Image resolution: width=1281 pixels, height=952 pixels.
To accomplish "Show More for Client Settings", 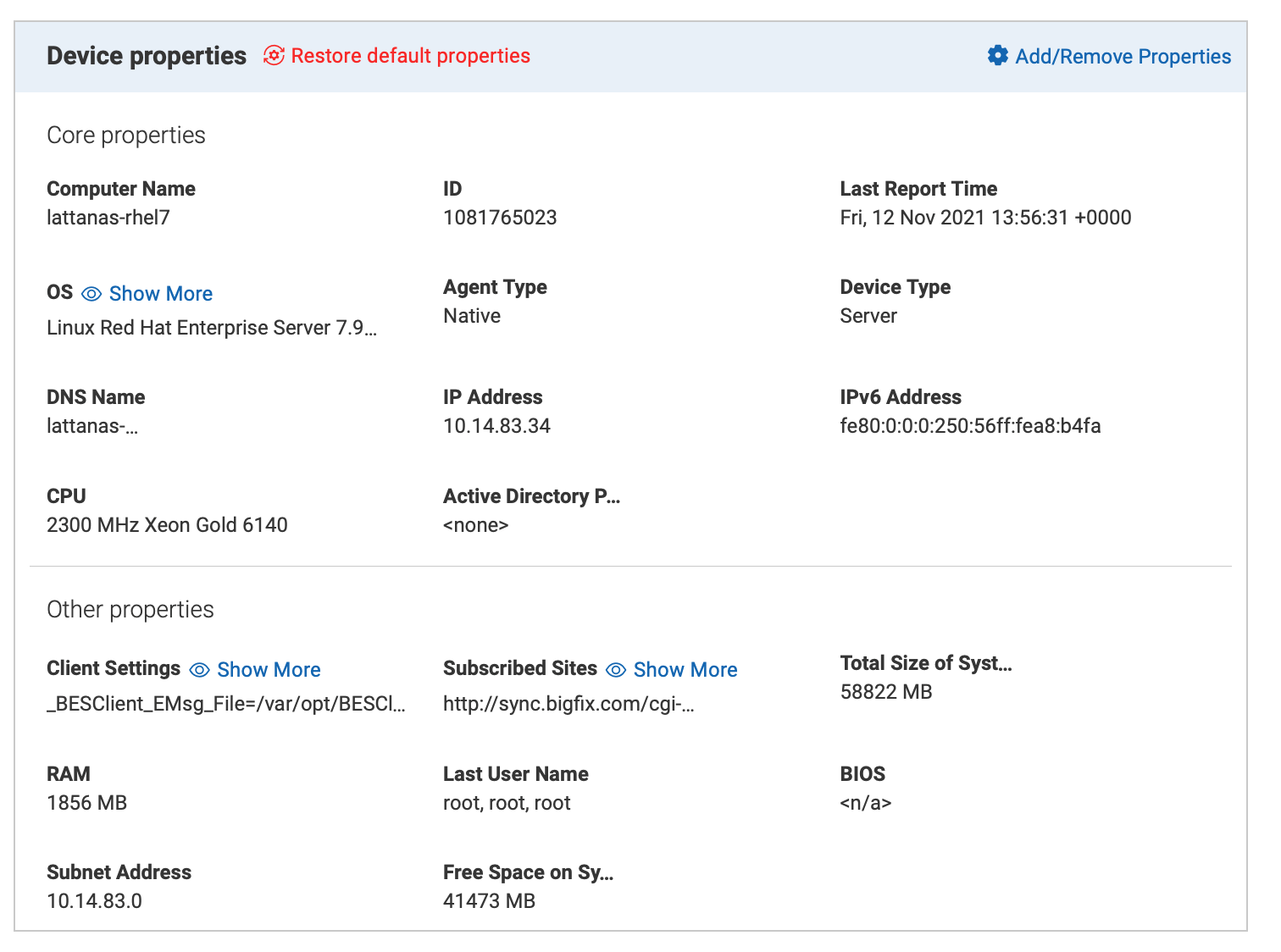I will [x=268, y=669].
